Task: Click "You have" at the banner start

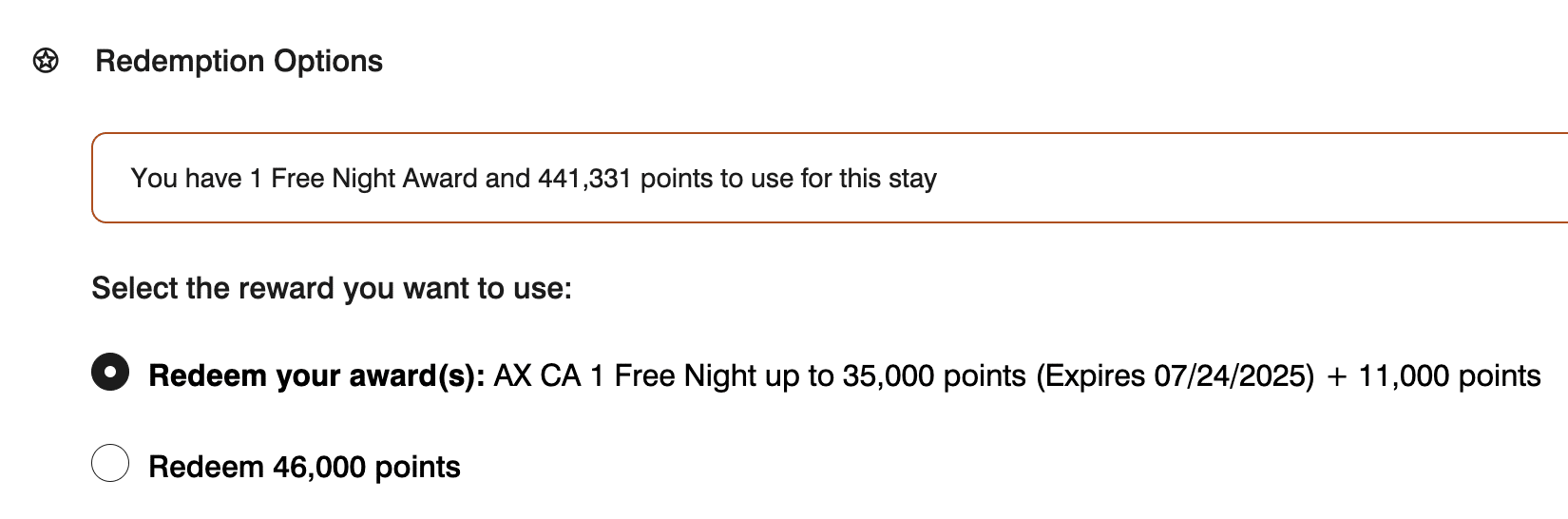Action: (x=186, y=179)
